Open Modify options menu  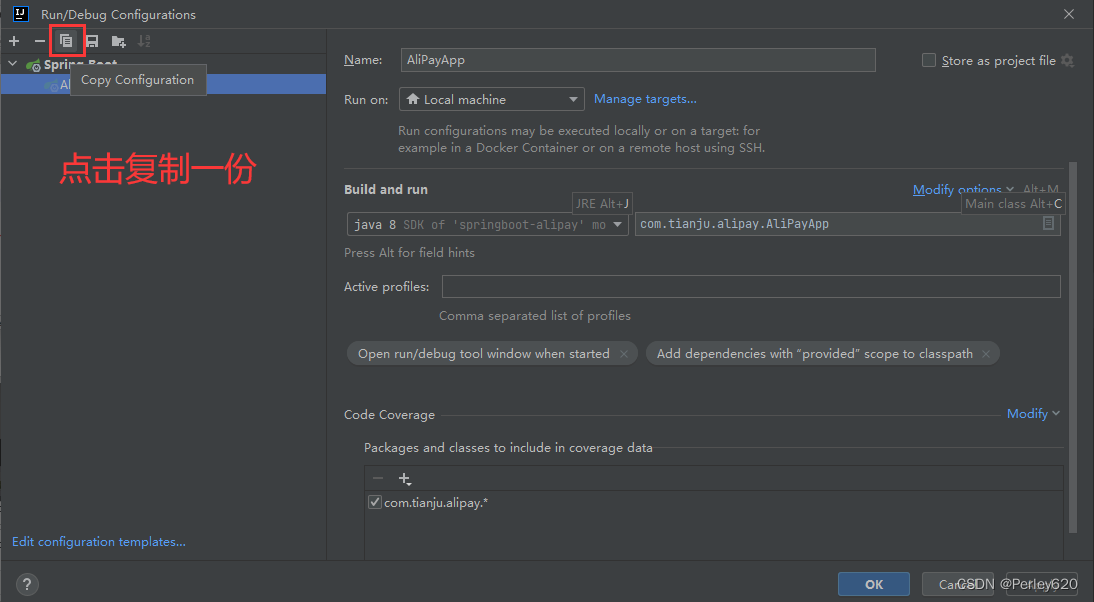[x=963, y=190]
